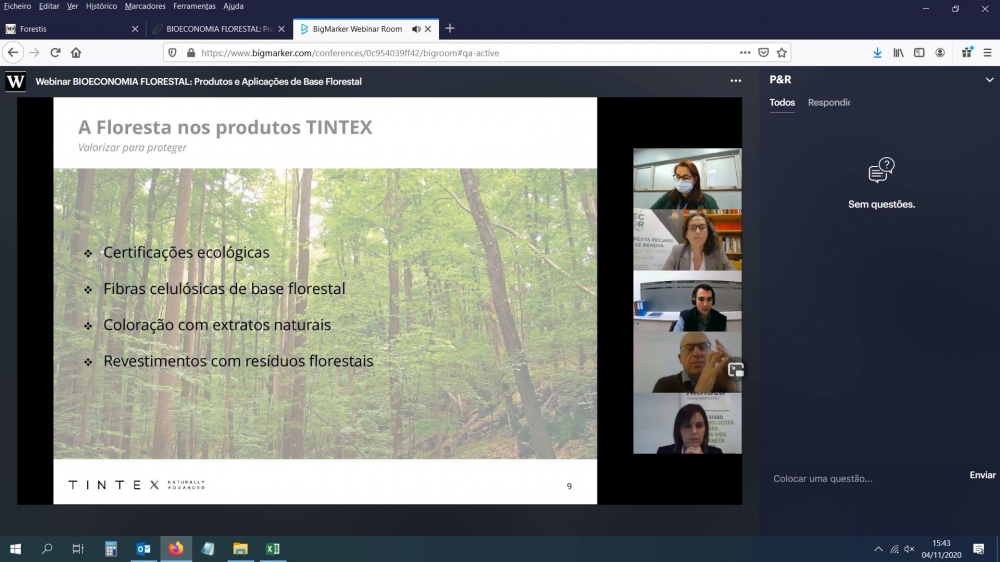
Task: Switch to BIOECONOMIA FLORESTAL tab
Action: (x=219, y=29)
